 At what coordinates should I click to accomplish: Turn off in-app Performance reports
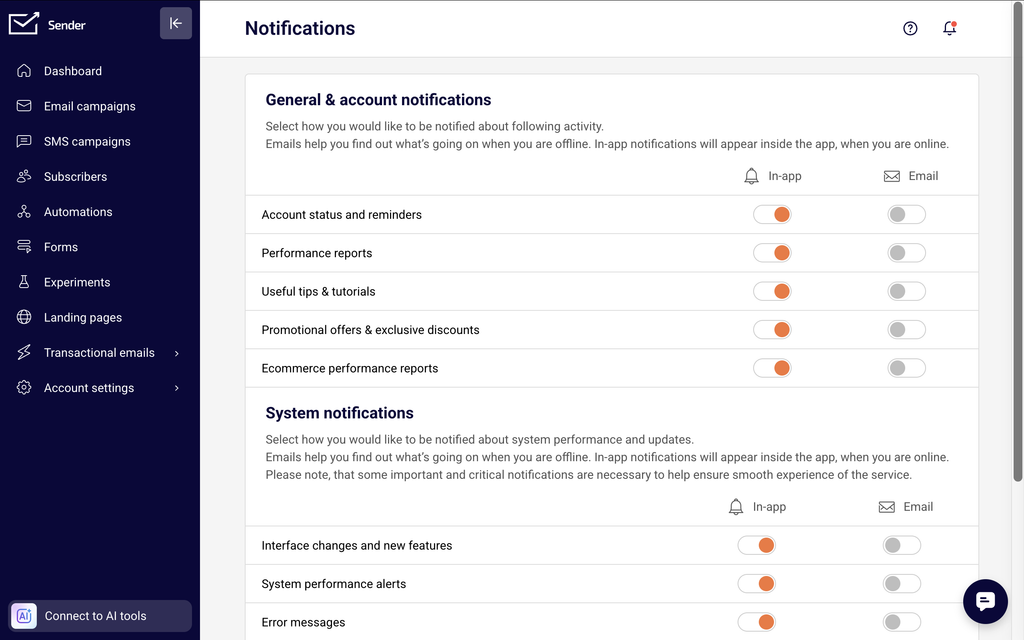pyautogui.click(x=773, y=253)
